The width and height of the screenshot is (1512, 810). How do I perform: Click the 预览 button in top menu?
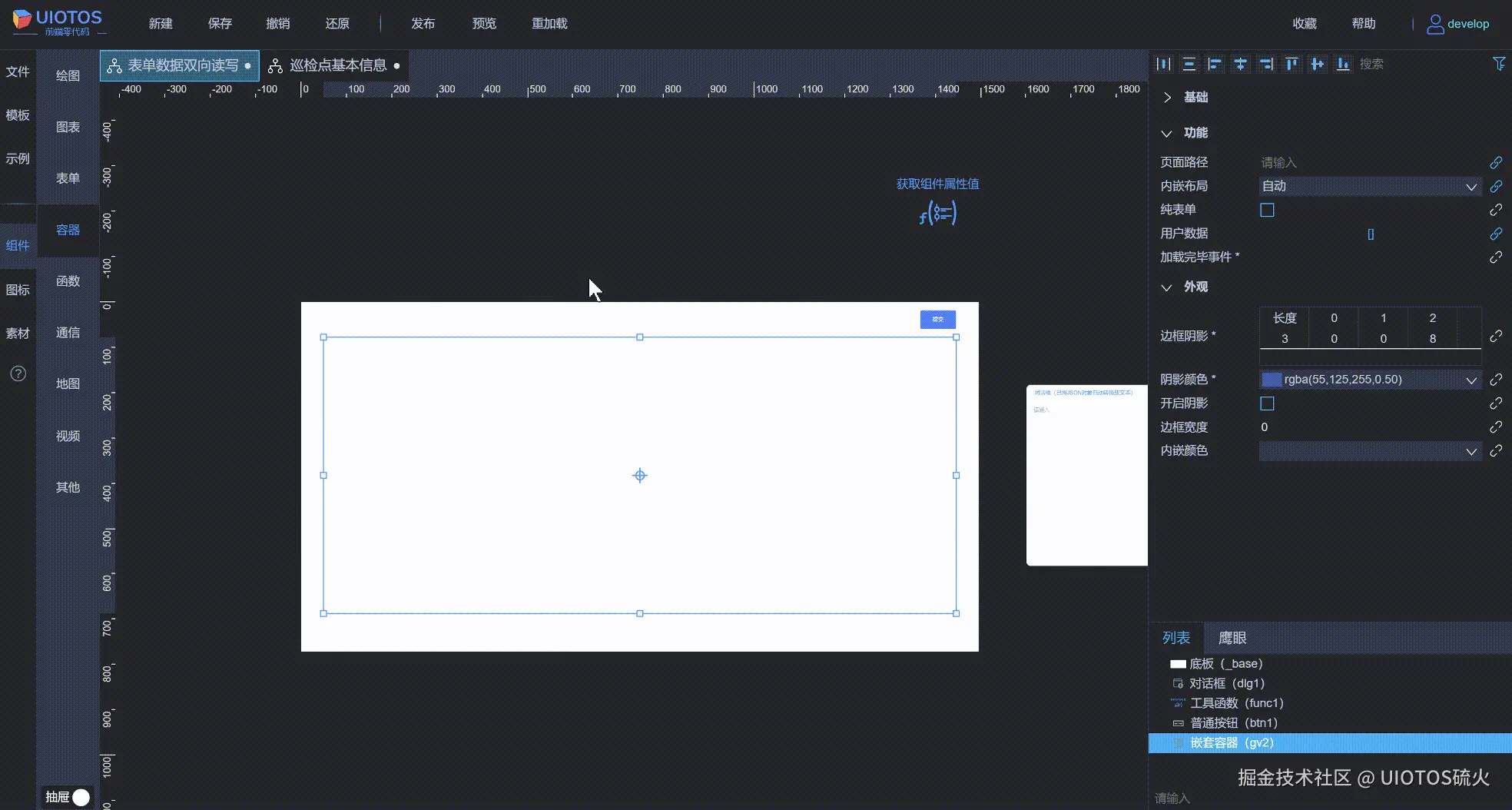[x=483, y=23]
